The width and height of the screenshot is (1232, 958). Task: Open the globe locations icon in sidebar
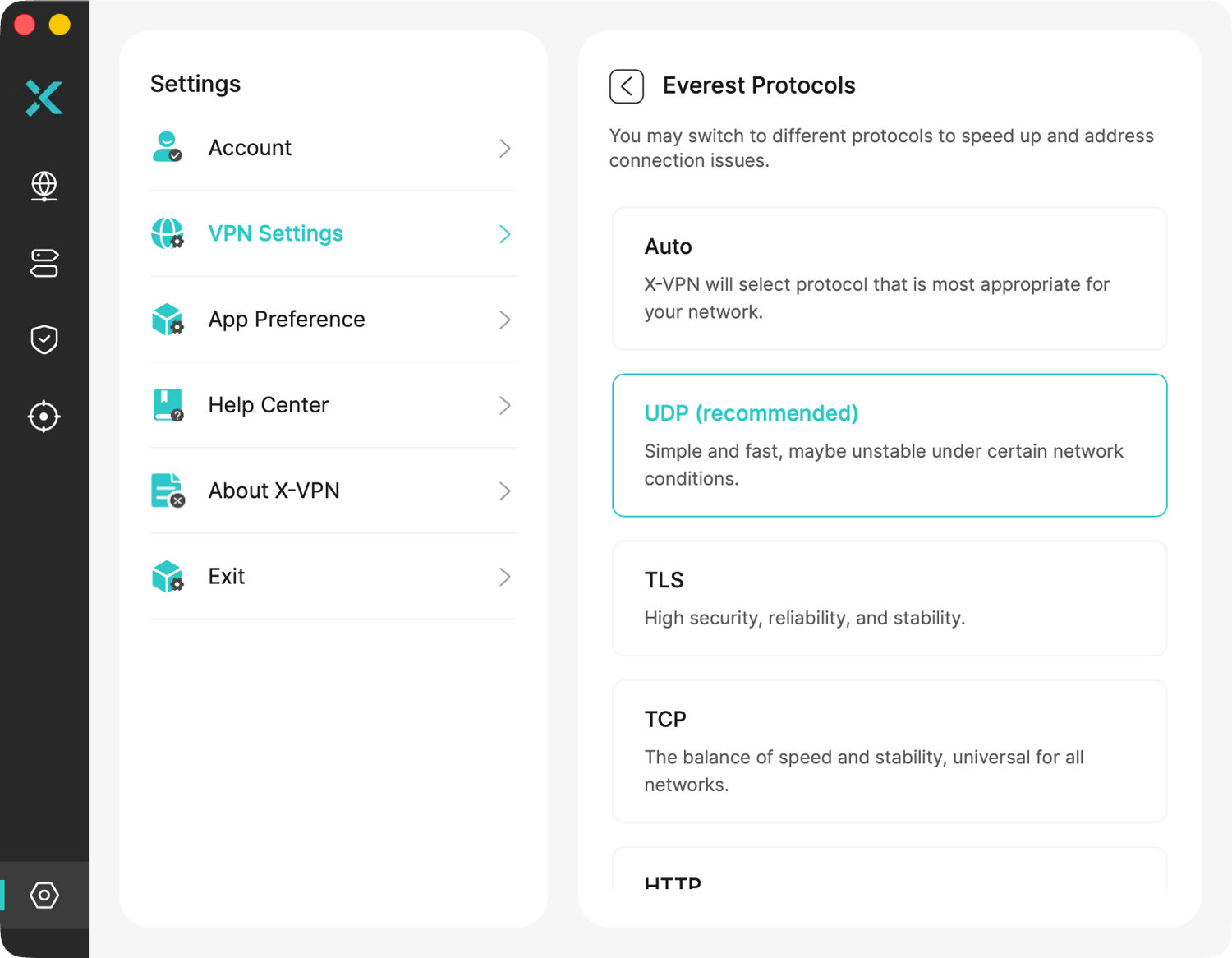(x=44, y=186)
